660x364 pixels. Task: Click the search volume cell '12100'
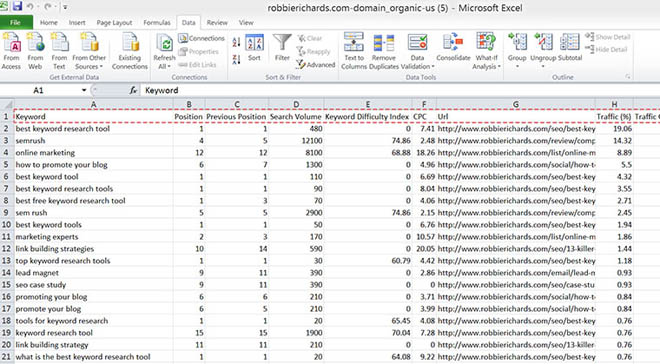296,141
